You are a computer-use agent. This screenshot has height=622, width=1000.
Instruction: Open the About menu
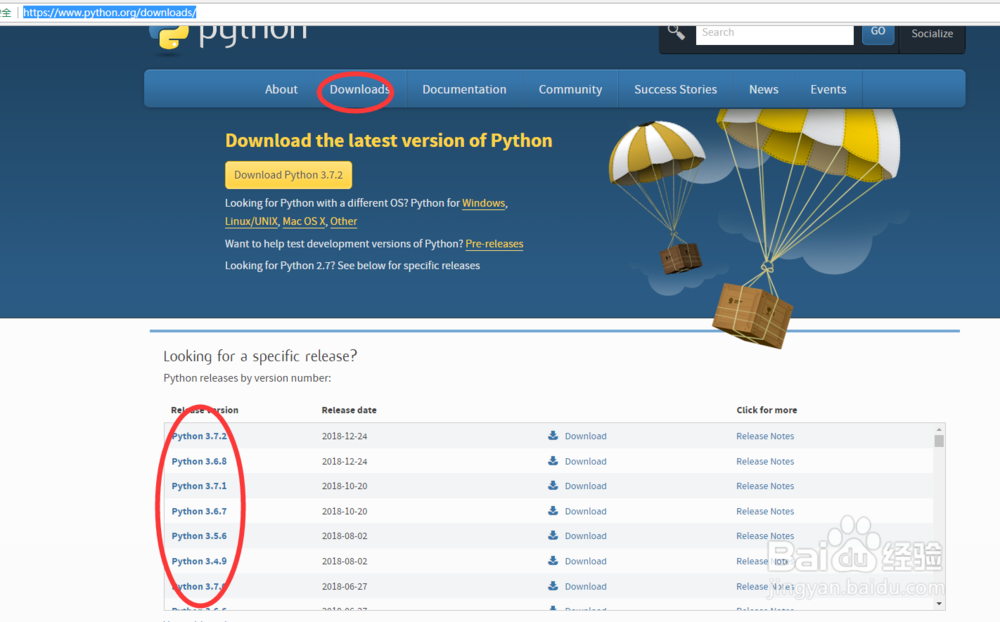[281, 89]
